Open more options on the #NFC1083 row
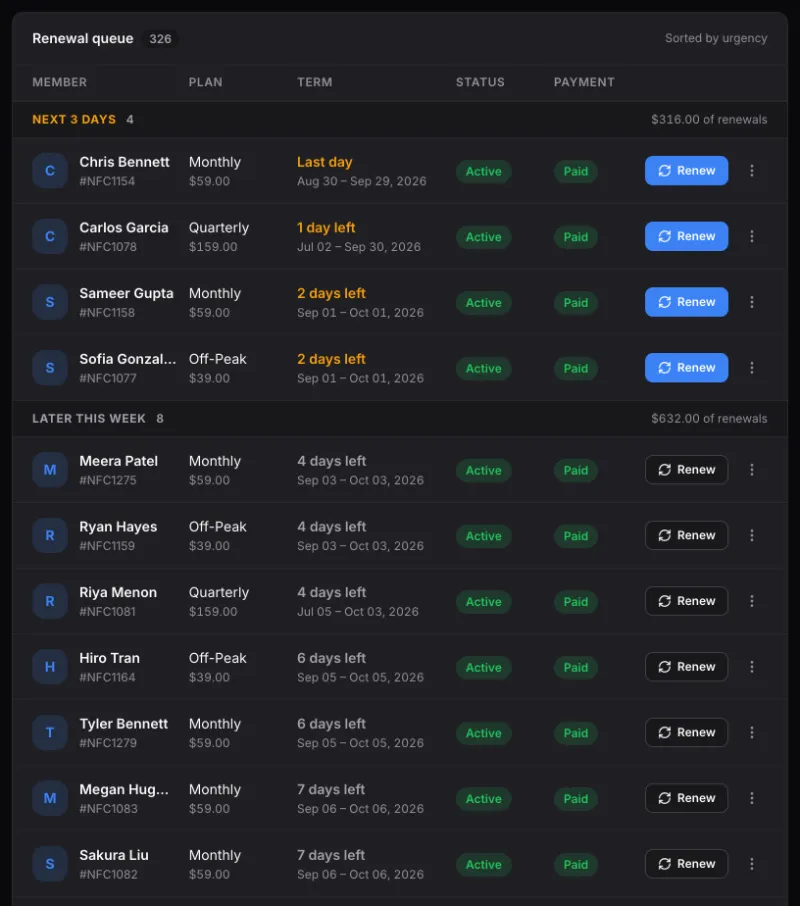The height and width of the screenshot is (906, 800). 751,798
